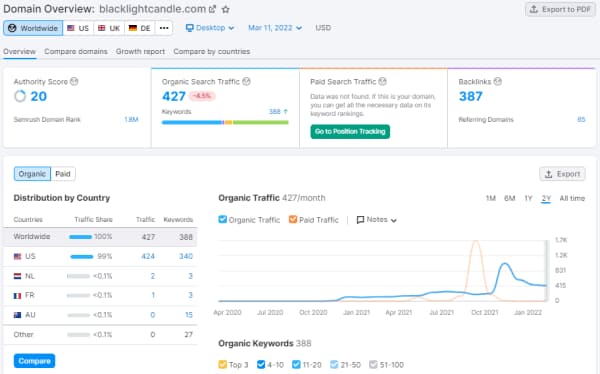Click the keywords distribution color bar
Viewport: 600px width, 374px height.
click(225, 122)
